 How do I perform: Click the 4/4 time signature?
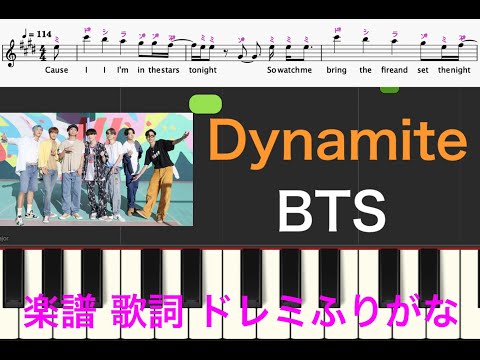pos(44,53)
